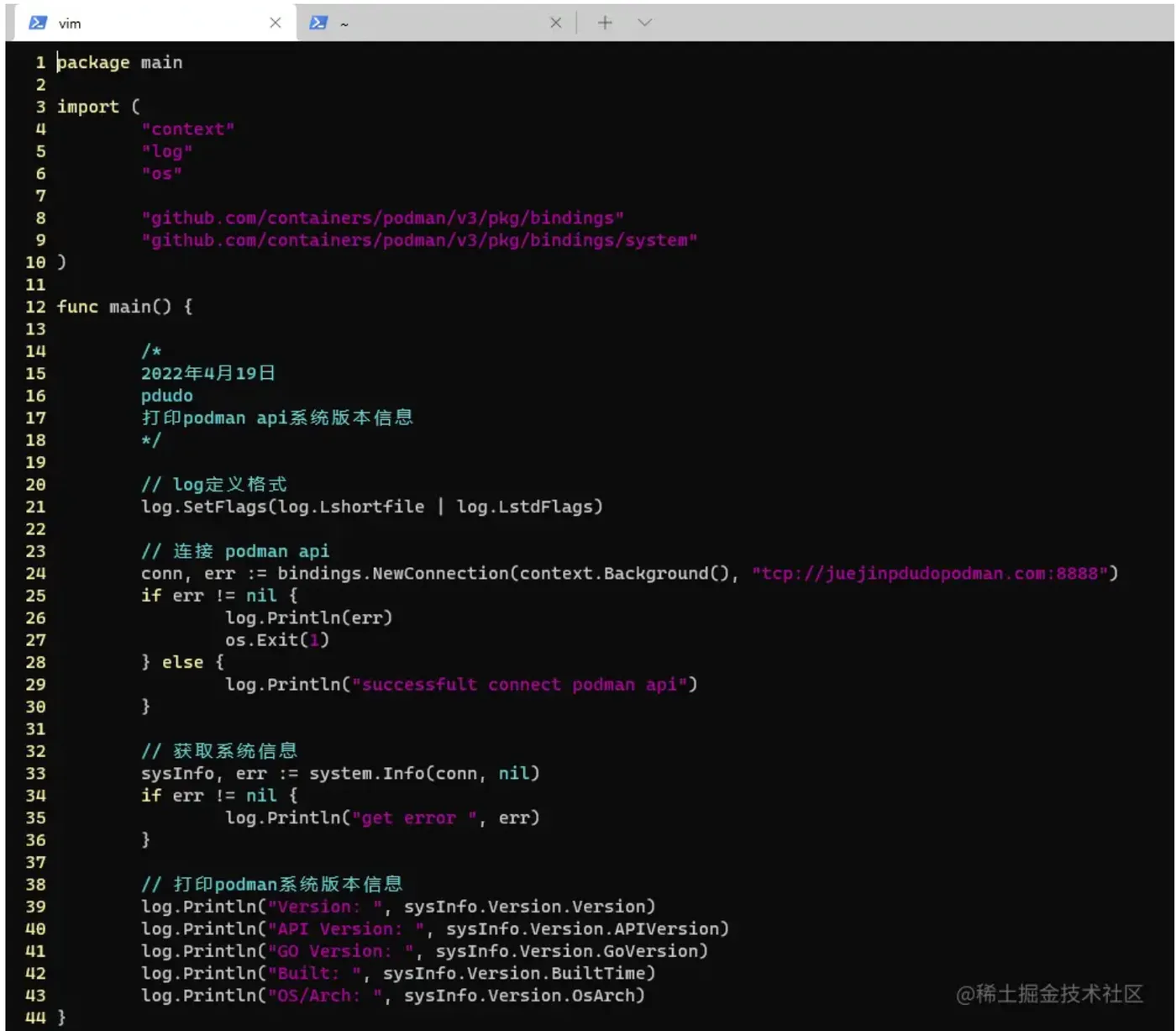
Task: Click the PowerShell icon on vim tab
Action: tap(38, 23)
